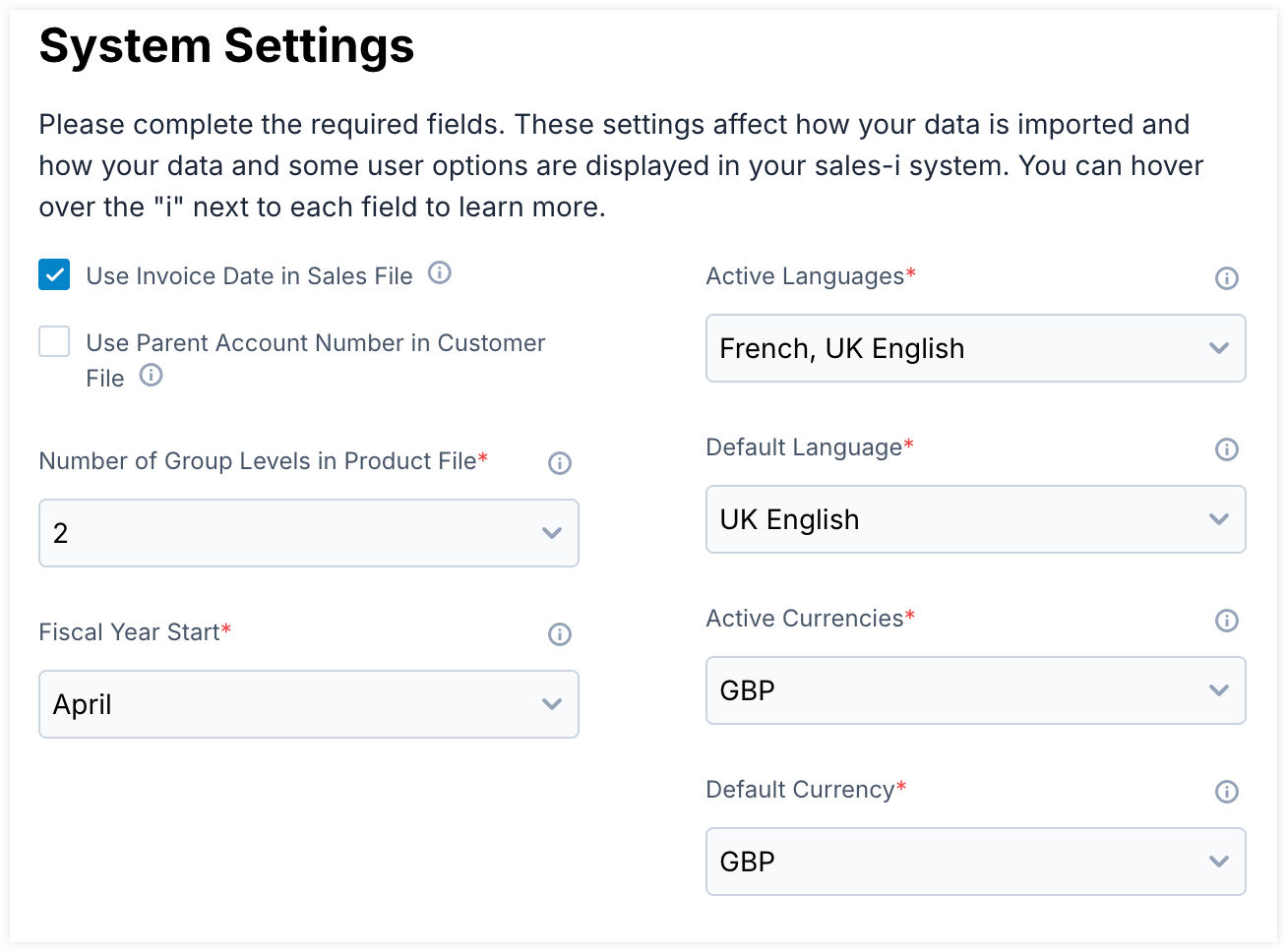Click info icon for Parent Account Number
This screenshot has height=952, width=1287.
(151, 376)
